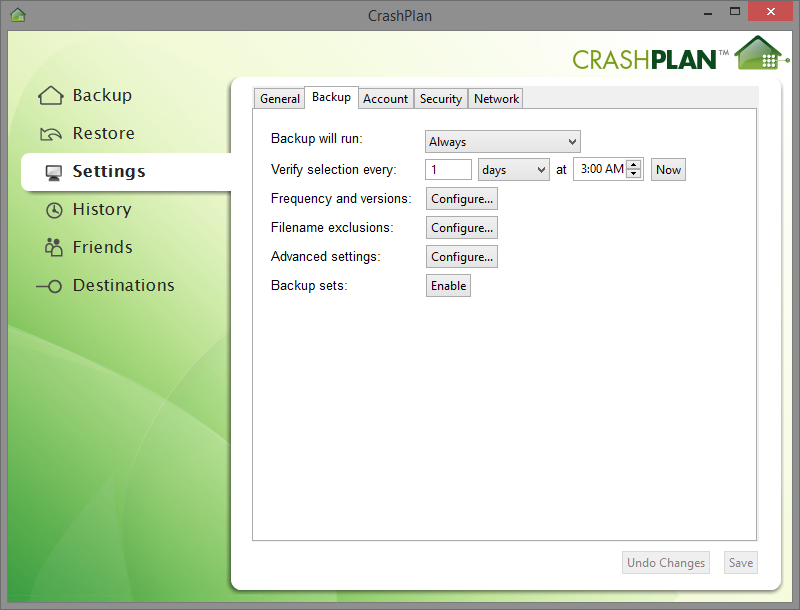Go to History in the sidebar
The image size is (800, 610).
click(x=102, y=209)
